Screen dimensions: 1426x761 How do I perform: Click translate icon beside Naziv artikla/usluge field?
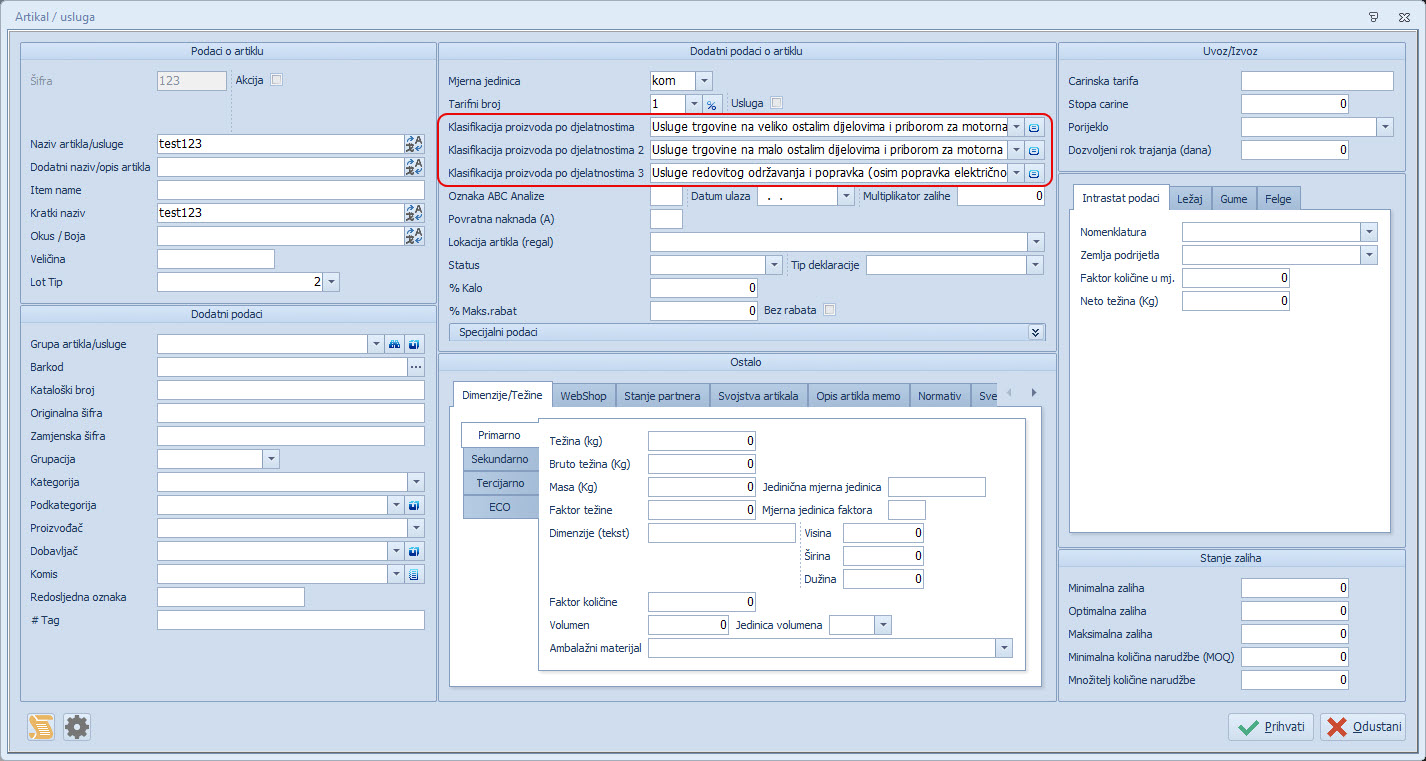[414, 144]
